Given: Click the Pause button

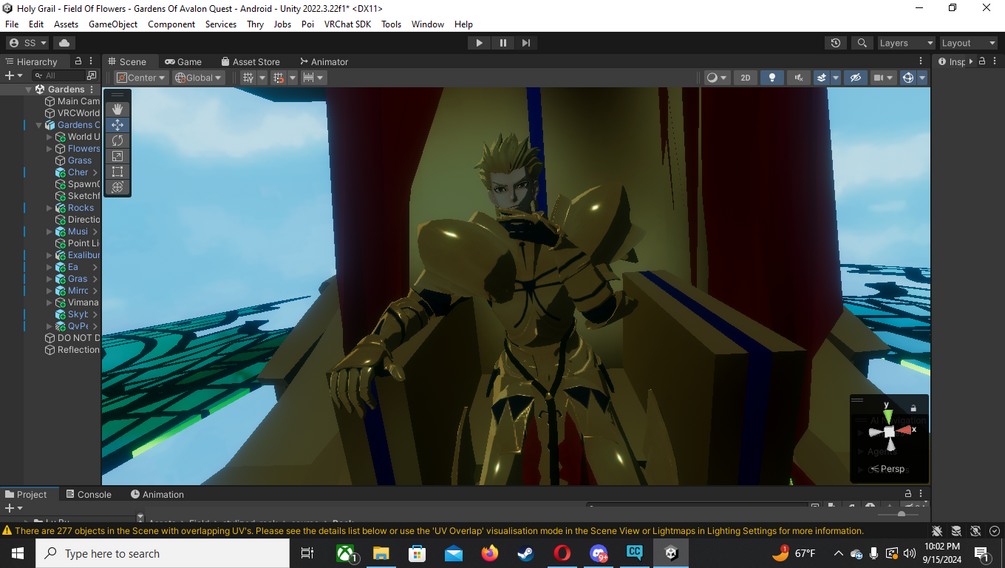Looking at the screenshot, I should (x=502, y=43).
